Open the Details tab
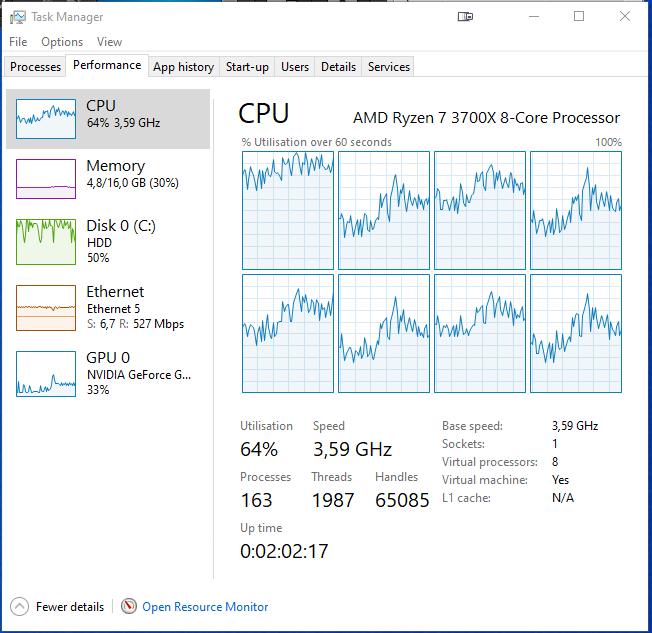Image resolution: width=652 pixels, height=633 pixels. (x=338, y=67)
